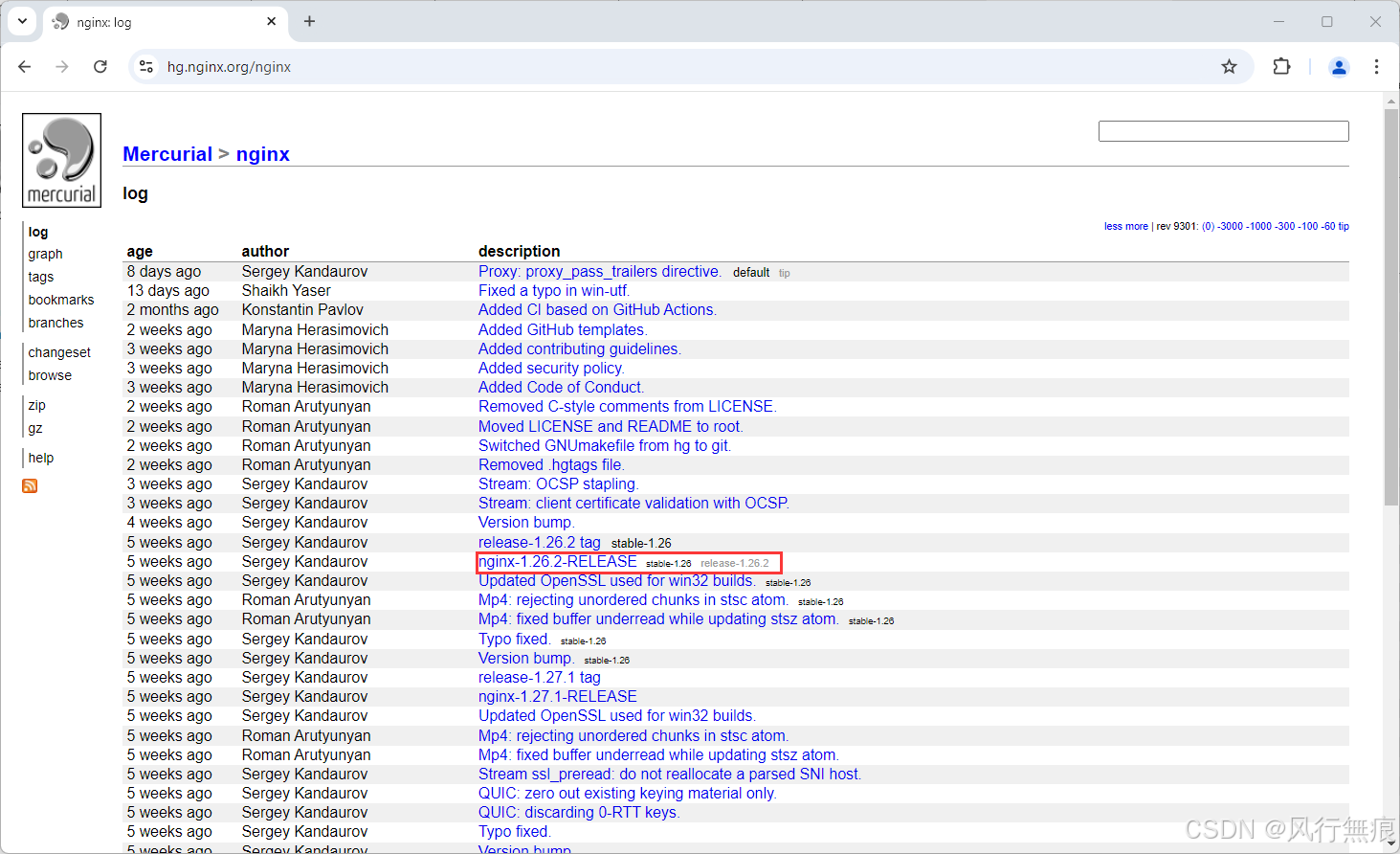Screen dimensions: 1400x854
Task: Open a new tab with the plus button
Action: coord(309,21)
